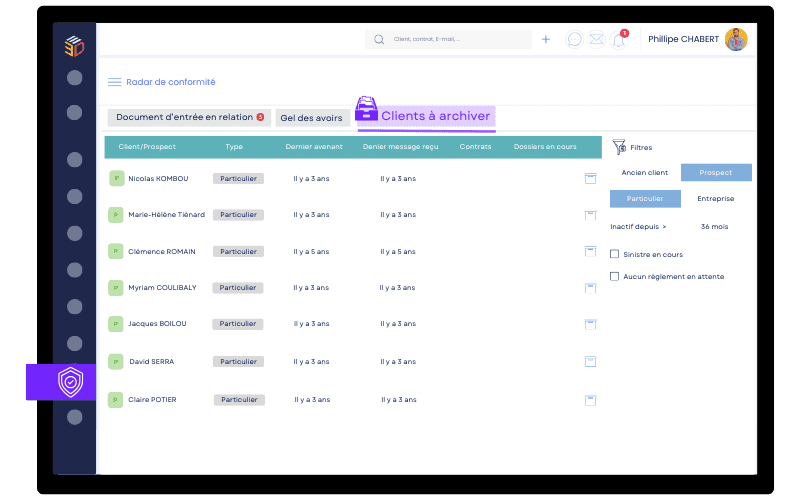Sort by Dernier avenant column header
This screenshot has width=800, height=500.
(x=314, y=147)
